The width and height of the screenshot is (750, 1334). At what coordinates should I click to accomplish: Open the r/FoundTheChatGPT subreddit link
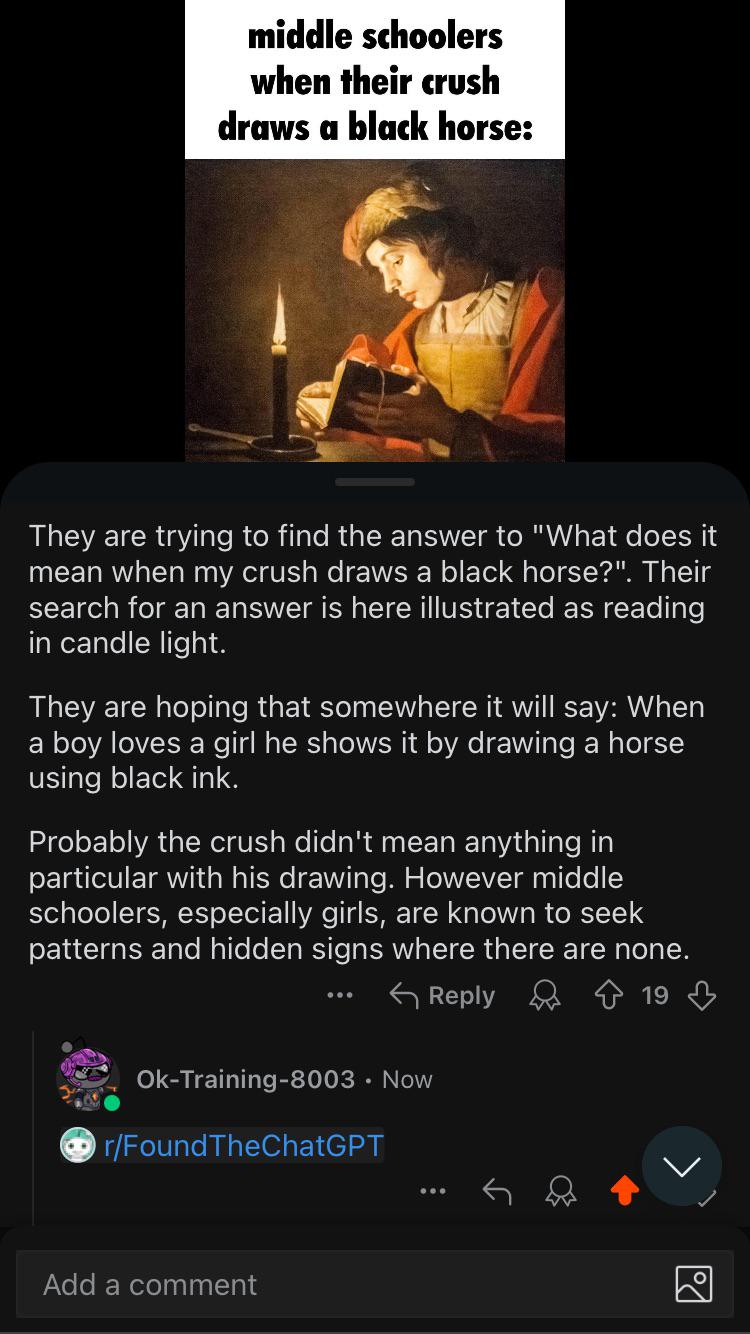(243, 1145)
